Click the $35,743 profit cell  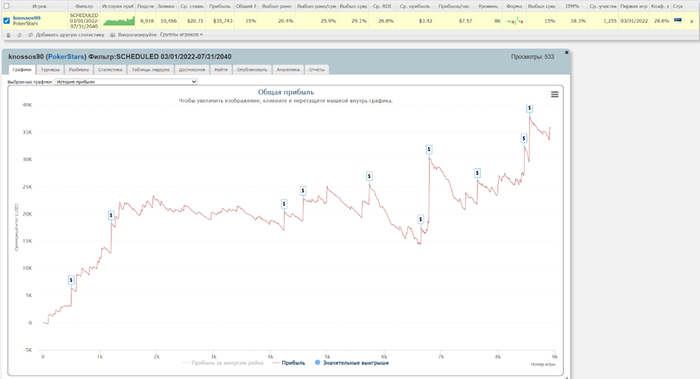click(x=223, y=21)
